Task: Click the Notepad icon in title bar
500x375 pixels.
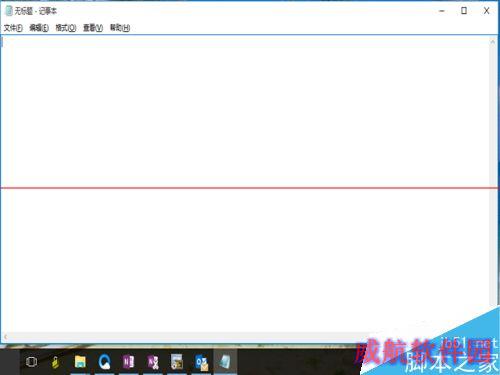Action: pos(9,11)
